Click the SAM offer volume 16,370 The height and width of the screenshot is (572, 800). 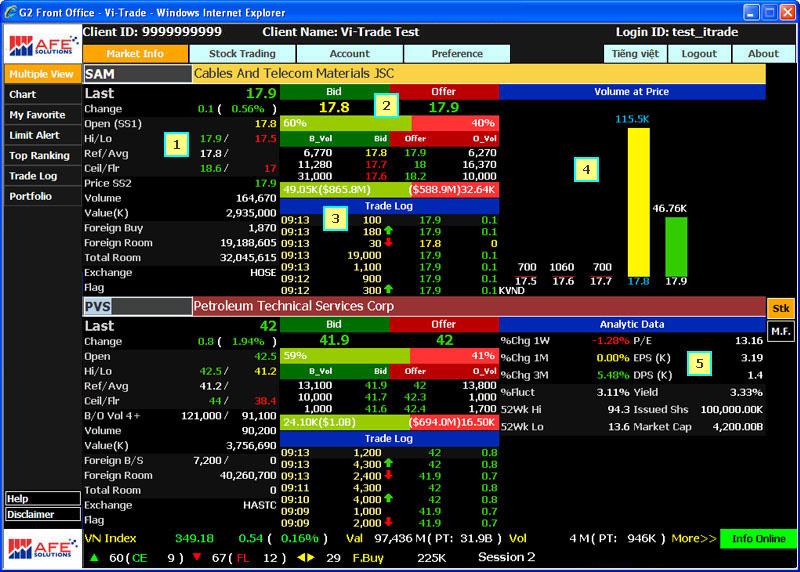pos(480,164)
